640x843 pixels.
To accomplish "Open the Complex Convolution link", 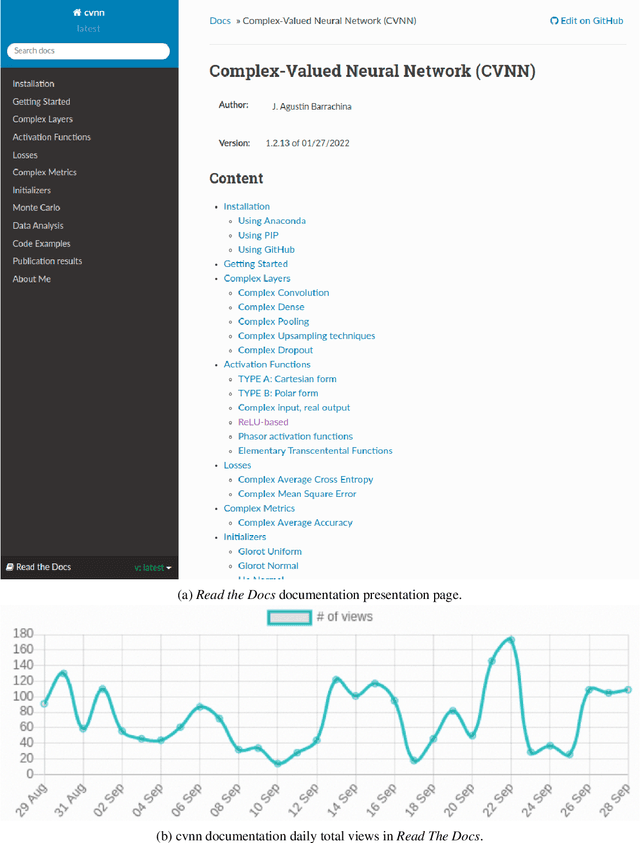I will 283,293.
